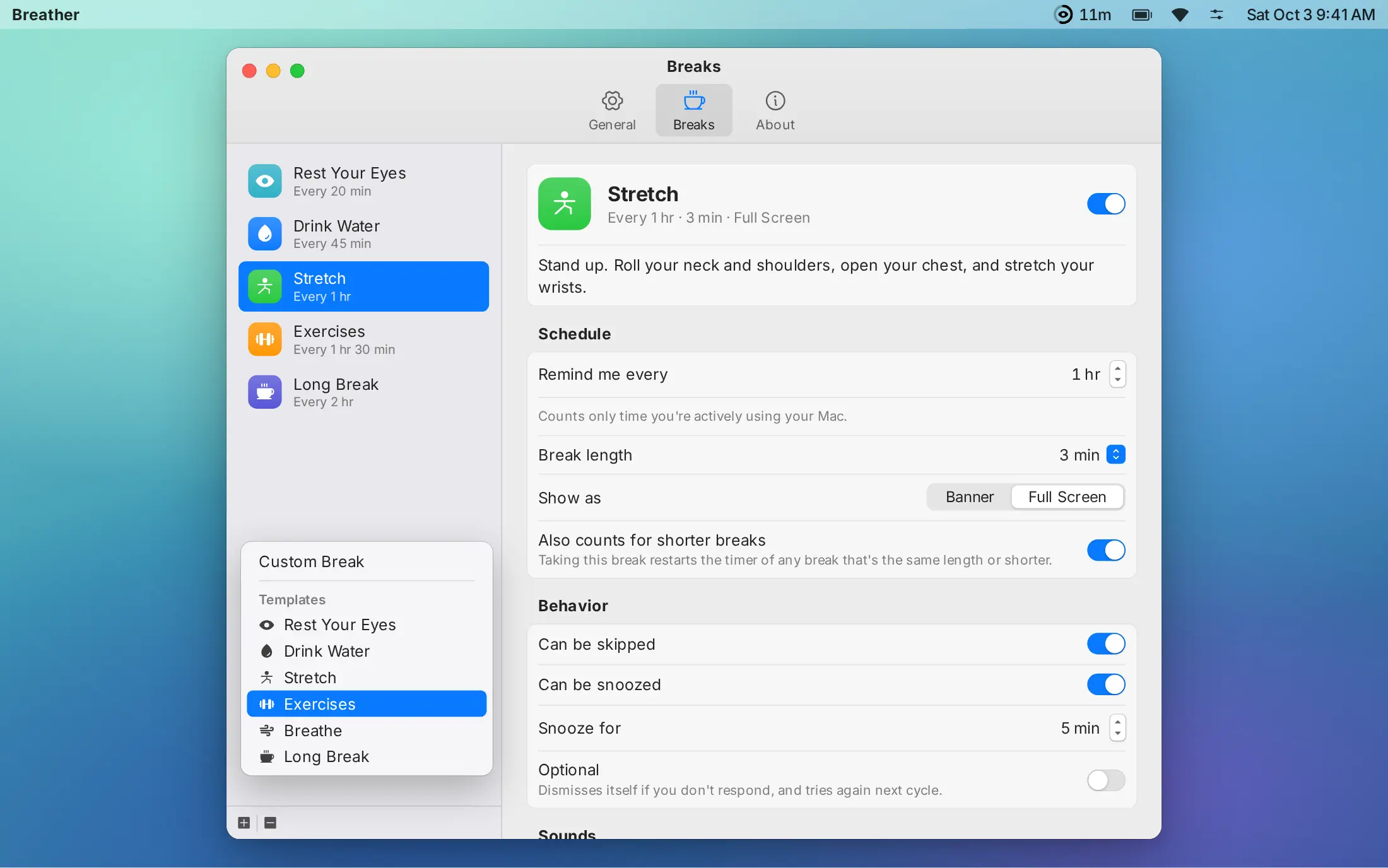Click the wind icon beside Breathe template
Image resolution: width=1388 pixels, height=868 pixels.
pyautogui.click(x=267, y=730)
